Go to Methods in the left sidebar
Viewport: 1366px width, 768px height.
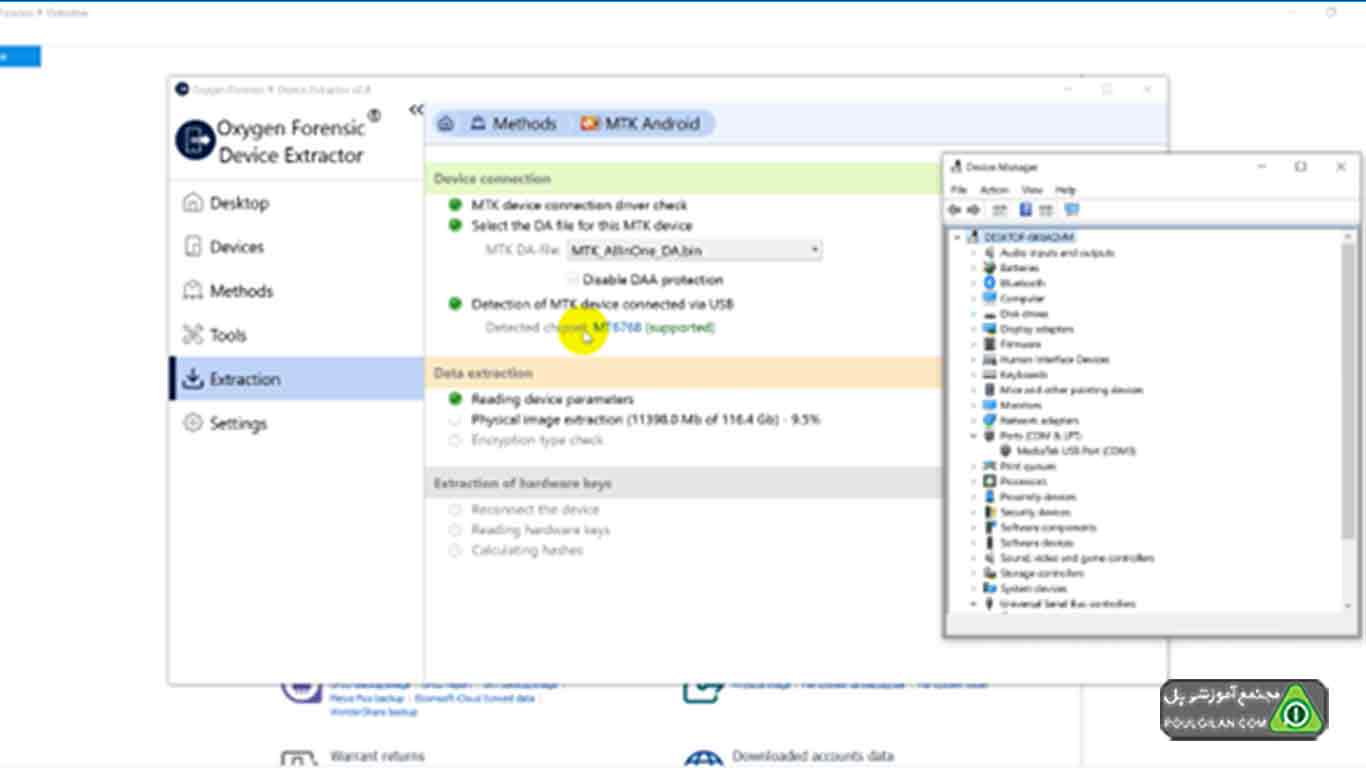point(228,291)
